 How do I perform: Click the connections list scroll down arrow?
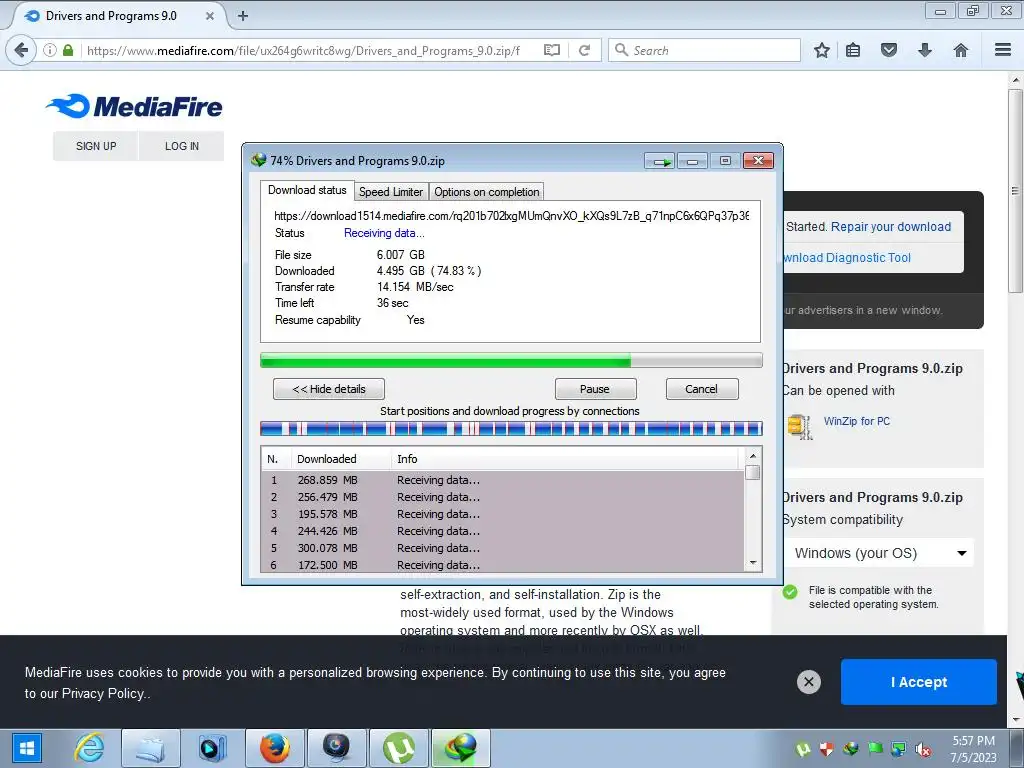click(752, 562)
